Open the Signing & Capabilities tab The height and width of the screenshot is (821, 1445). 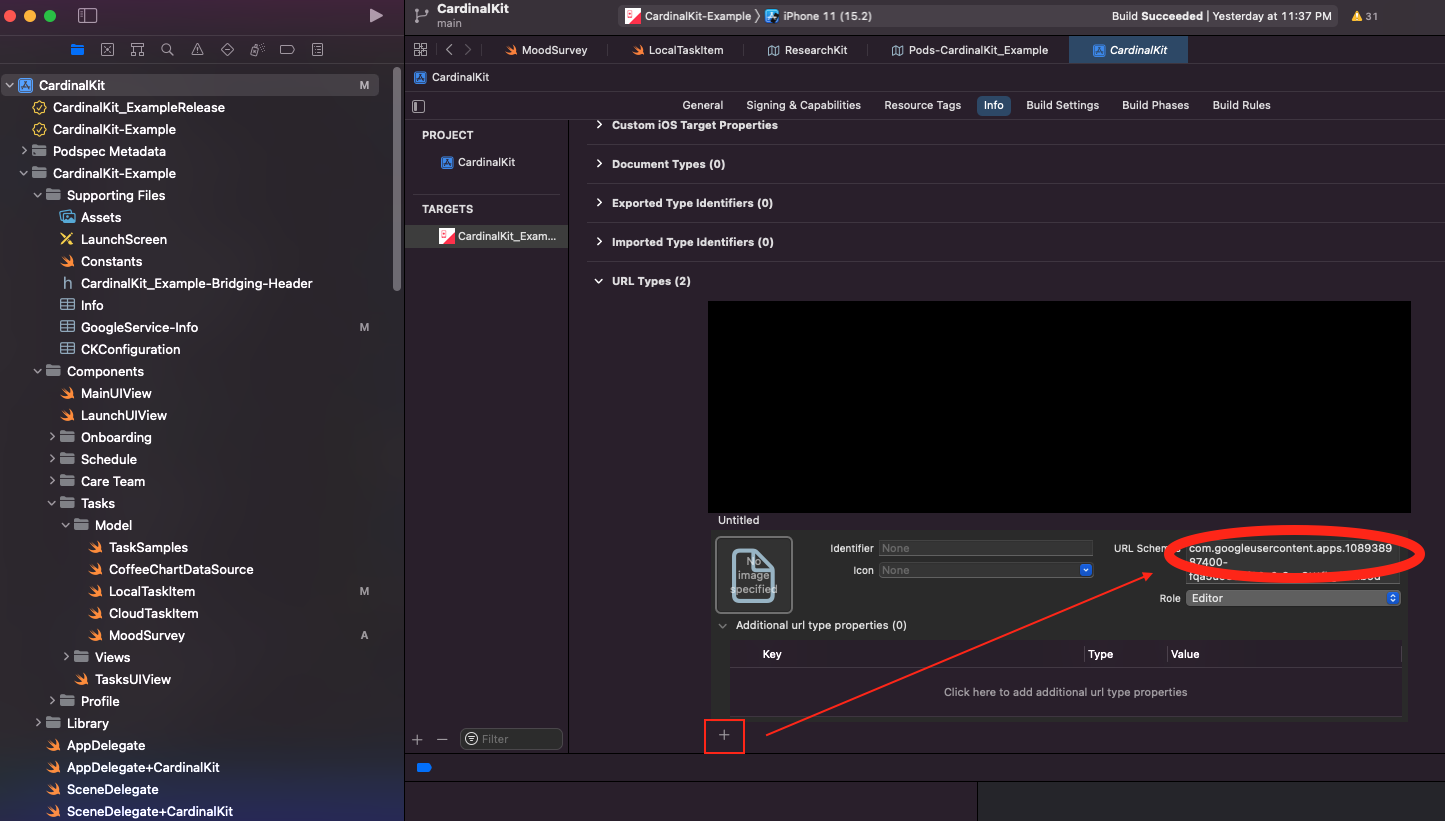[x=803, y=105]
